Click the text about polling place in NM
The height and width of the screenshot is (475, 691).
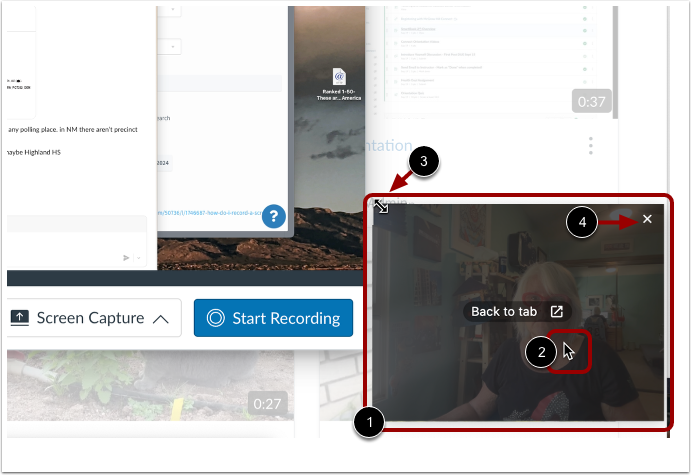(73, 130)
